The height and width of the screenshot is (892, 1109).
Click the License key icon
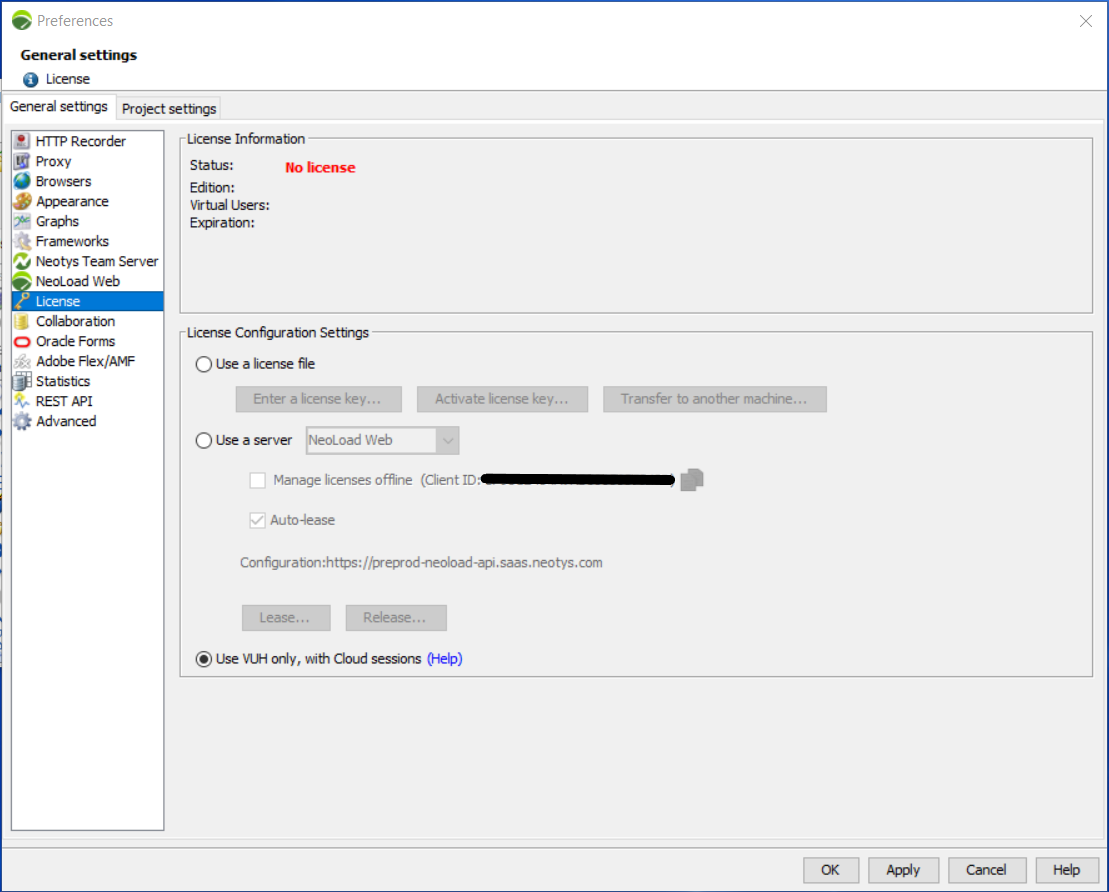22,301
